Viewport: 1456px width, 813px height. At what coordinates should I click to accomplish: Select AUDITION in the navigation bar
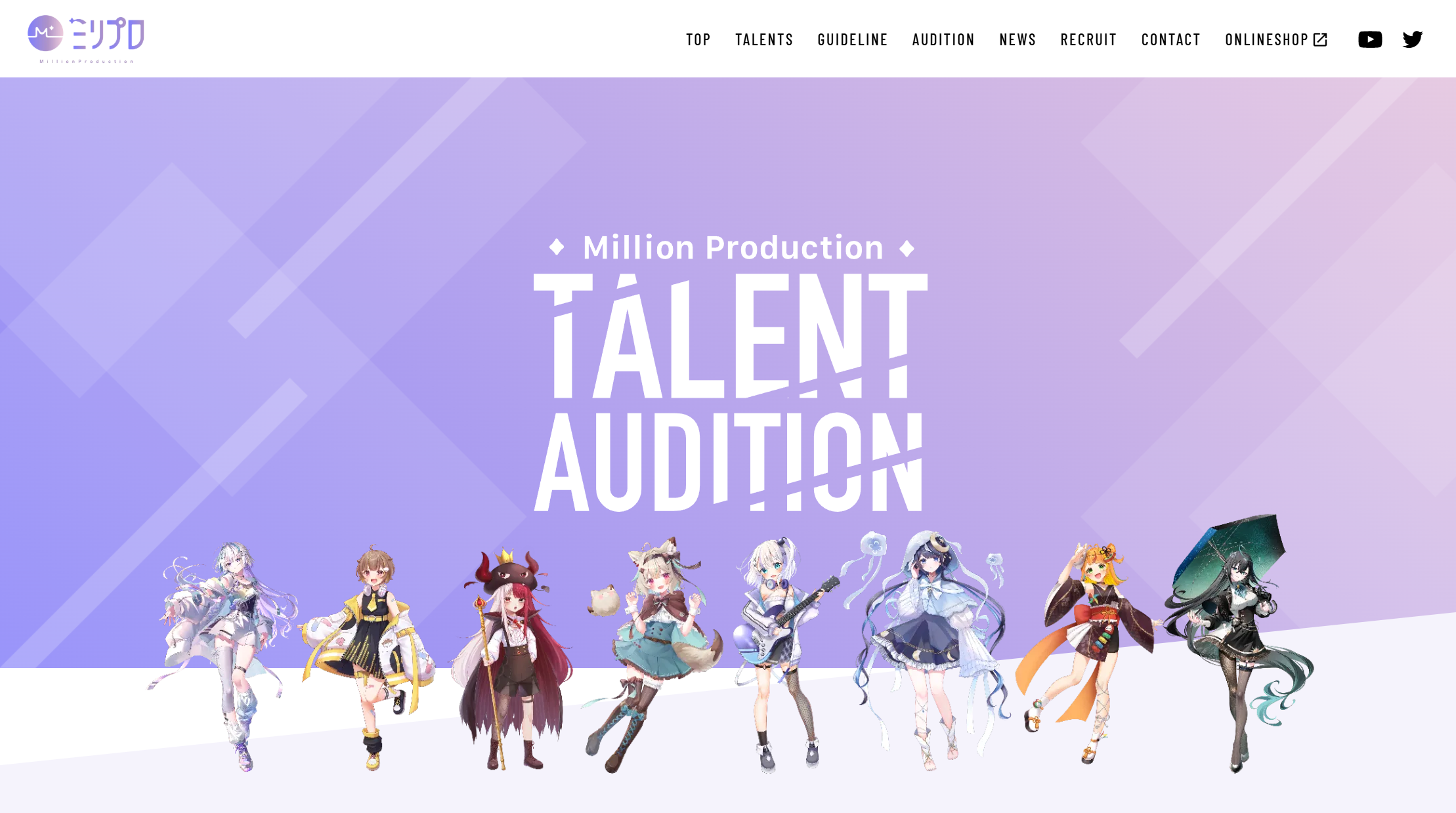[943, 40]
